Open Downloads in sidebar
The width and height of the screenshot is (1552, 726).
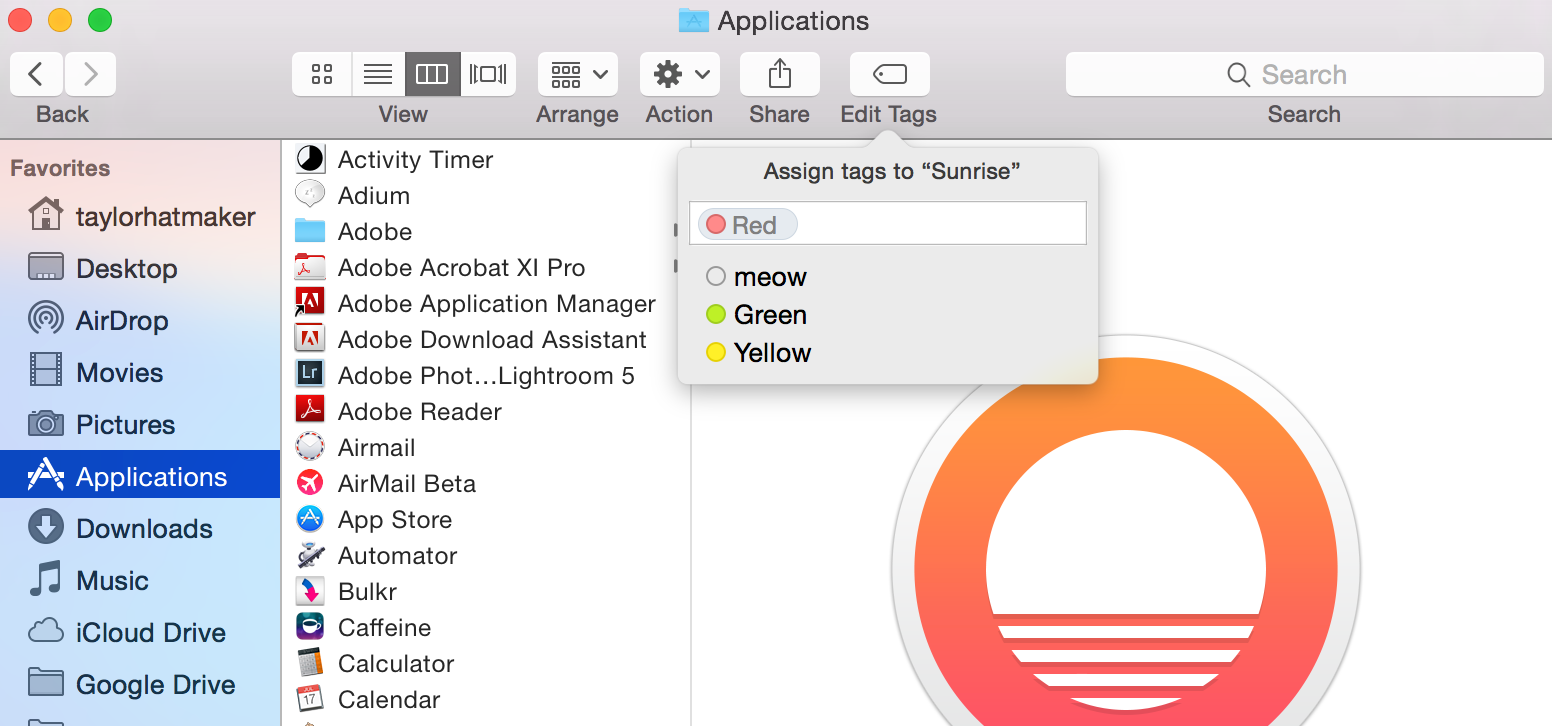point(141,528)
